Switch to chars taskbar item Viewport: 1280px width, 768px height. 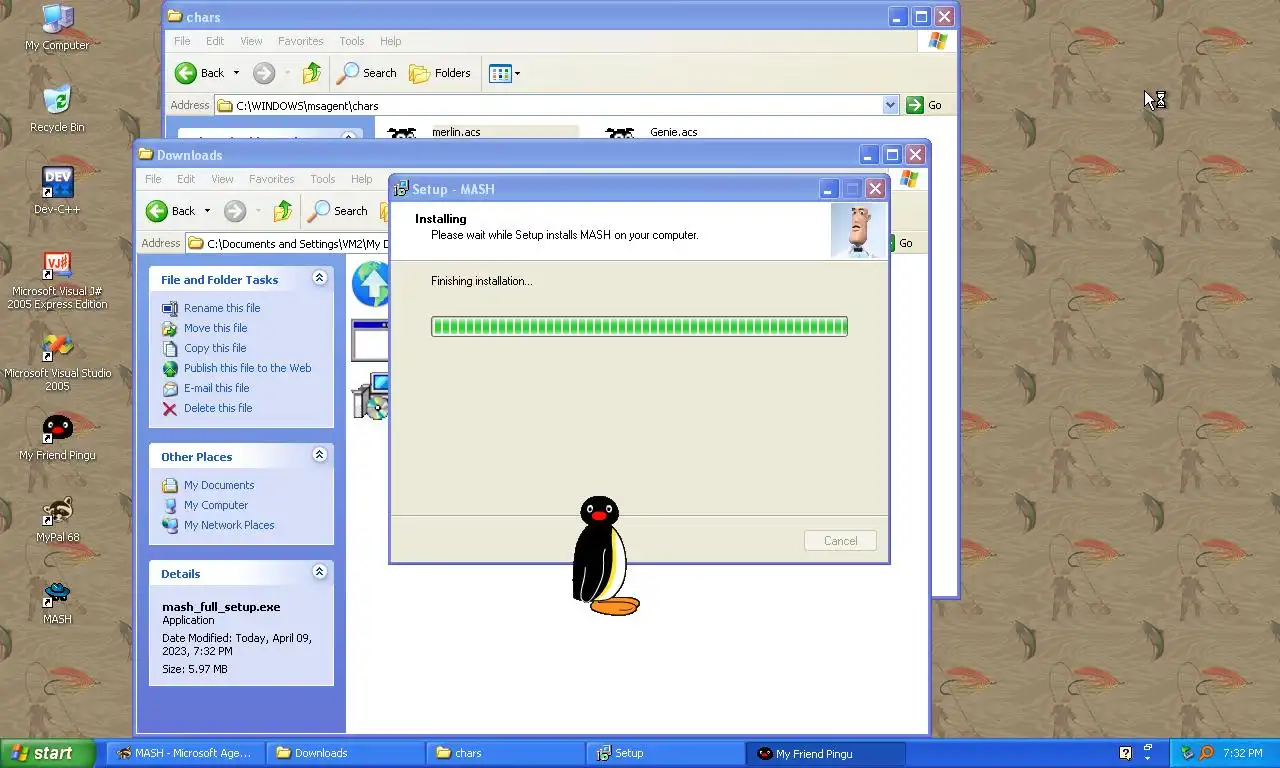tap(506, 754)
